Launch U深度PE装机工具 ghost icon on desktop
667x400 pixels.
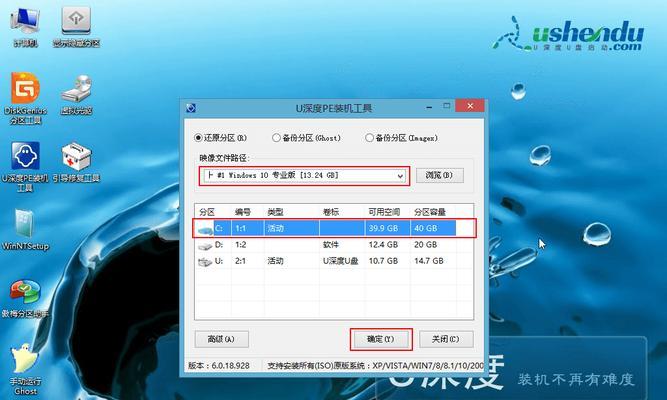click(25, 166)
